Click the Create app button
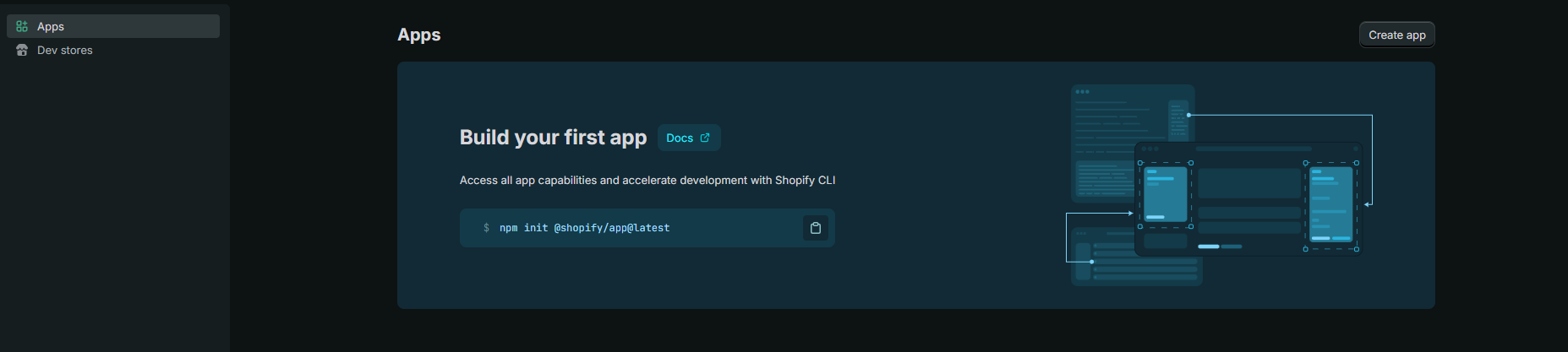Viewport: 1568px width, 352px height. point(1397,35)
